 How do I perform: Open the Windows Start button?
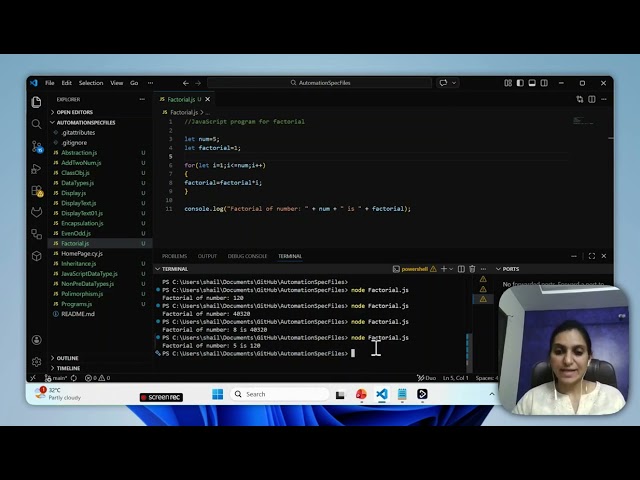click(218, 394)
